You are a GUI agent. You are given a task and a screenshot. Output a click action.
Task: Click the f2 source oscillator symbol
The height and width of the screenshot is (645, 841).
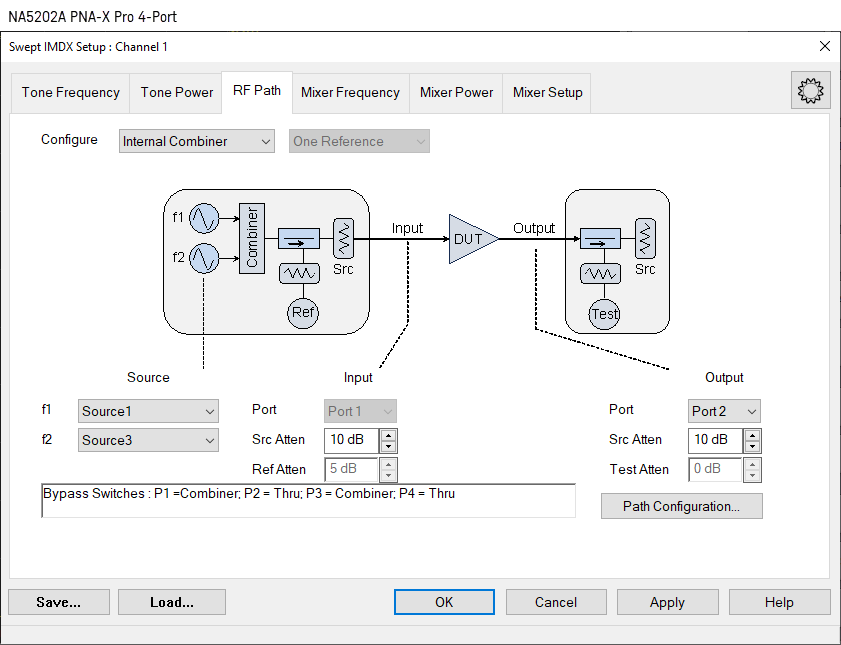pyautogui.click(x=204, y=258)
